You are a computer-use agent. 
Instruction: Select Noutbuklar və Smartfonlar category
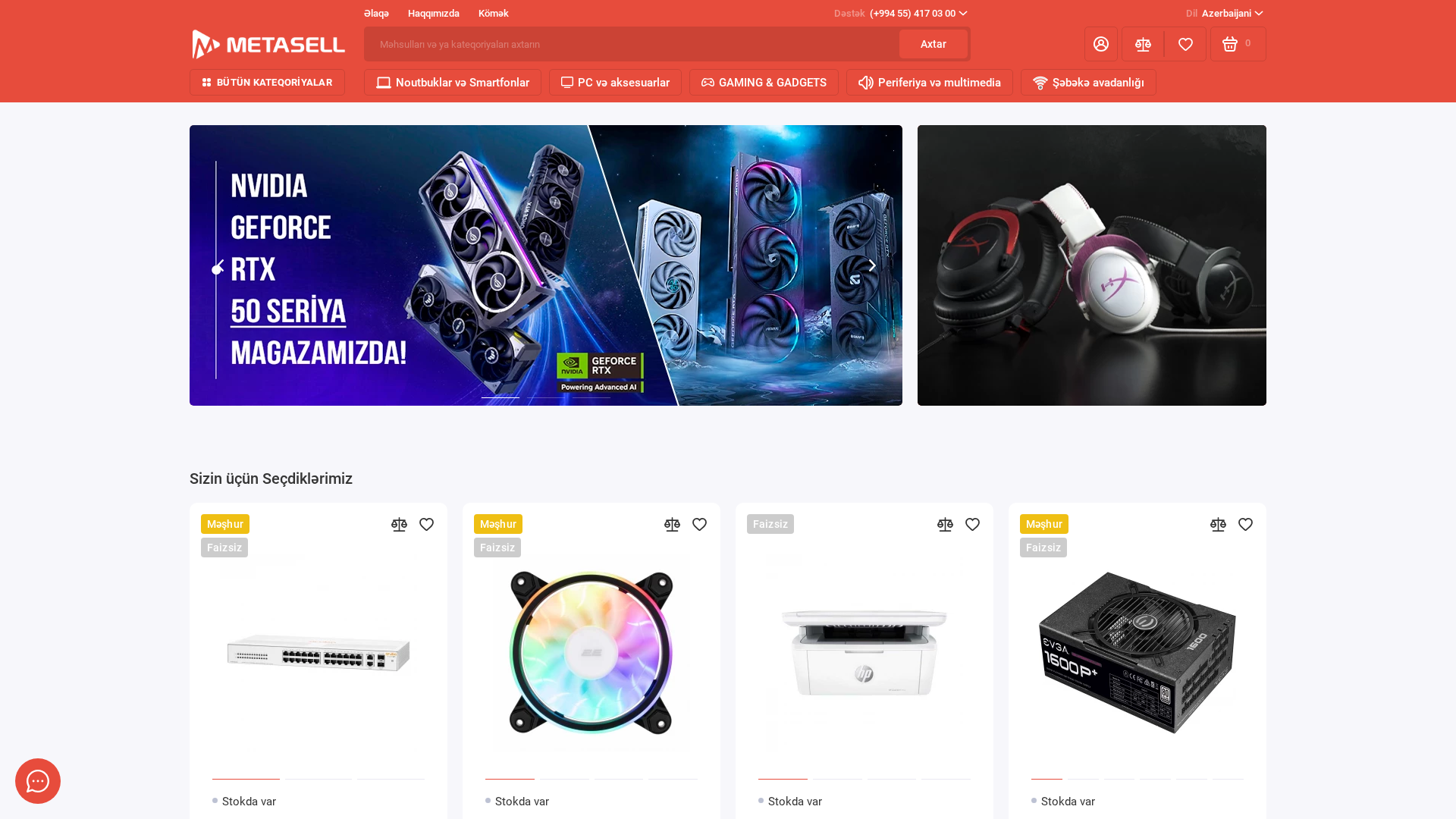453,83
